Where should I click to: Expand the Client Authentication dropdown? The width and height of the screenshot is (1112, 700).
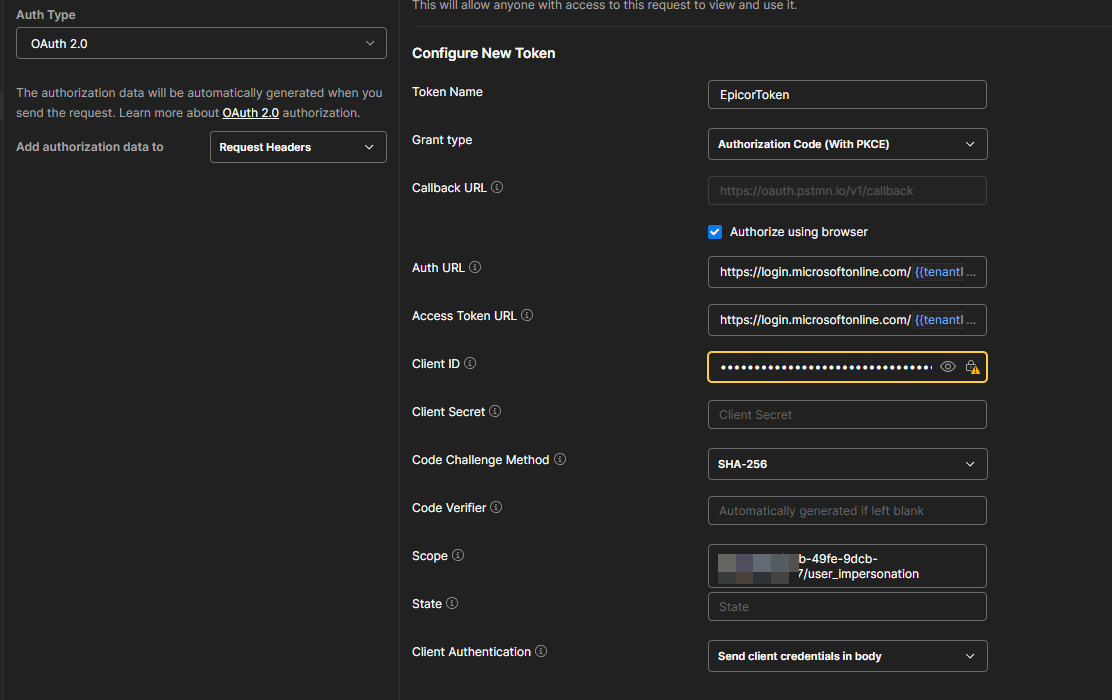pos(847,656)
